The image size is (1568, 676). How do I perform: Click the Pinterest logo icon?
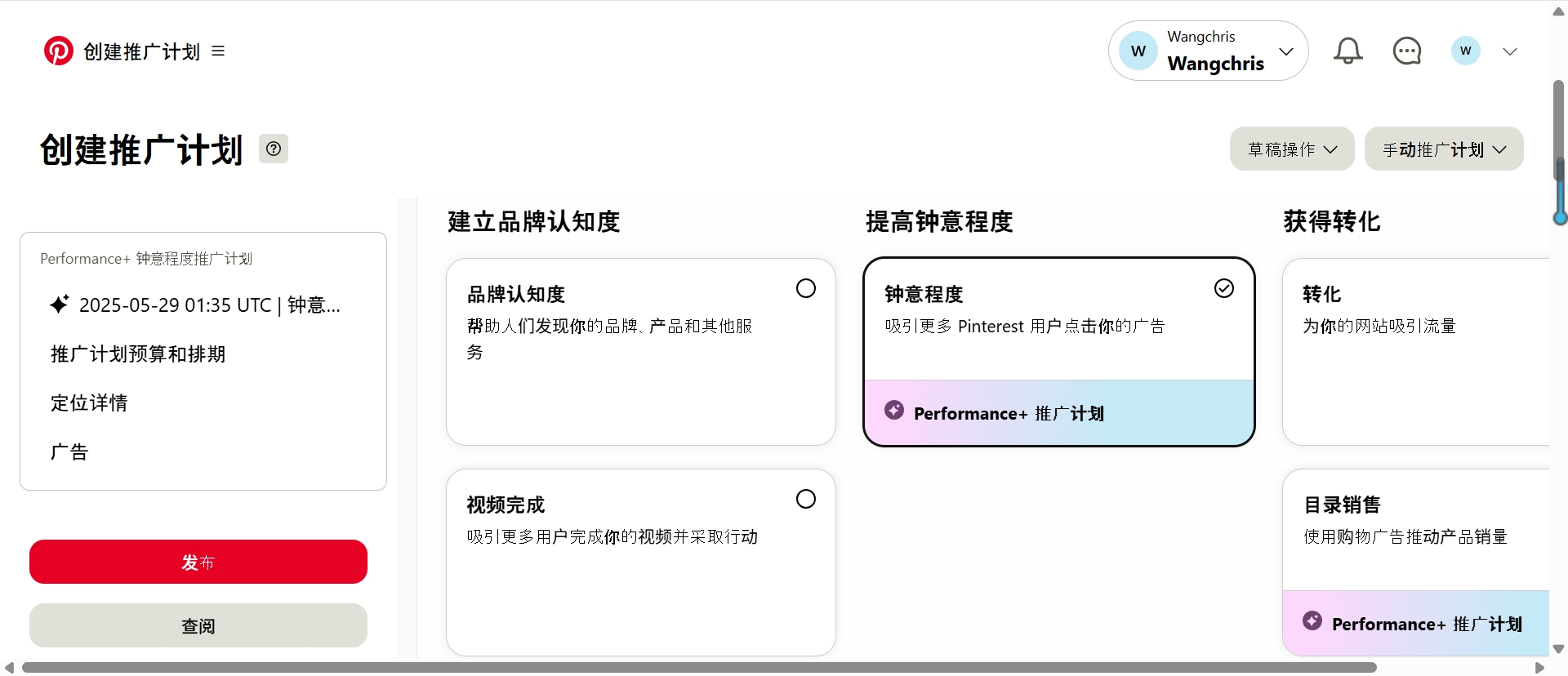click(x=58, y=51)
